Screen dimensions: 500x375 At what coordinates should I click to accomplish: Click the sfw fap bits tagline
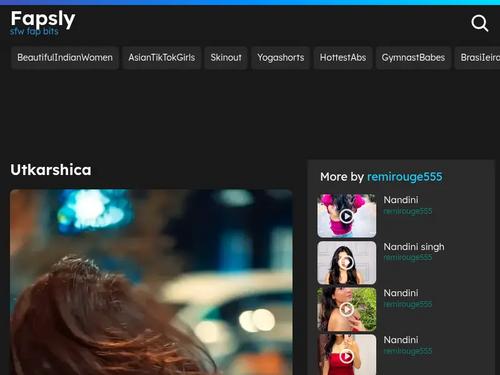click(34, 32)
